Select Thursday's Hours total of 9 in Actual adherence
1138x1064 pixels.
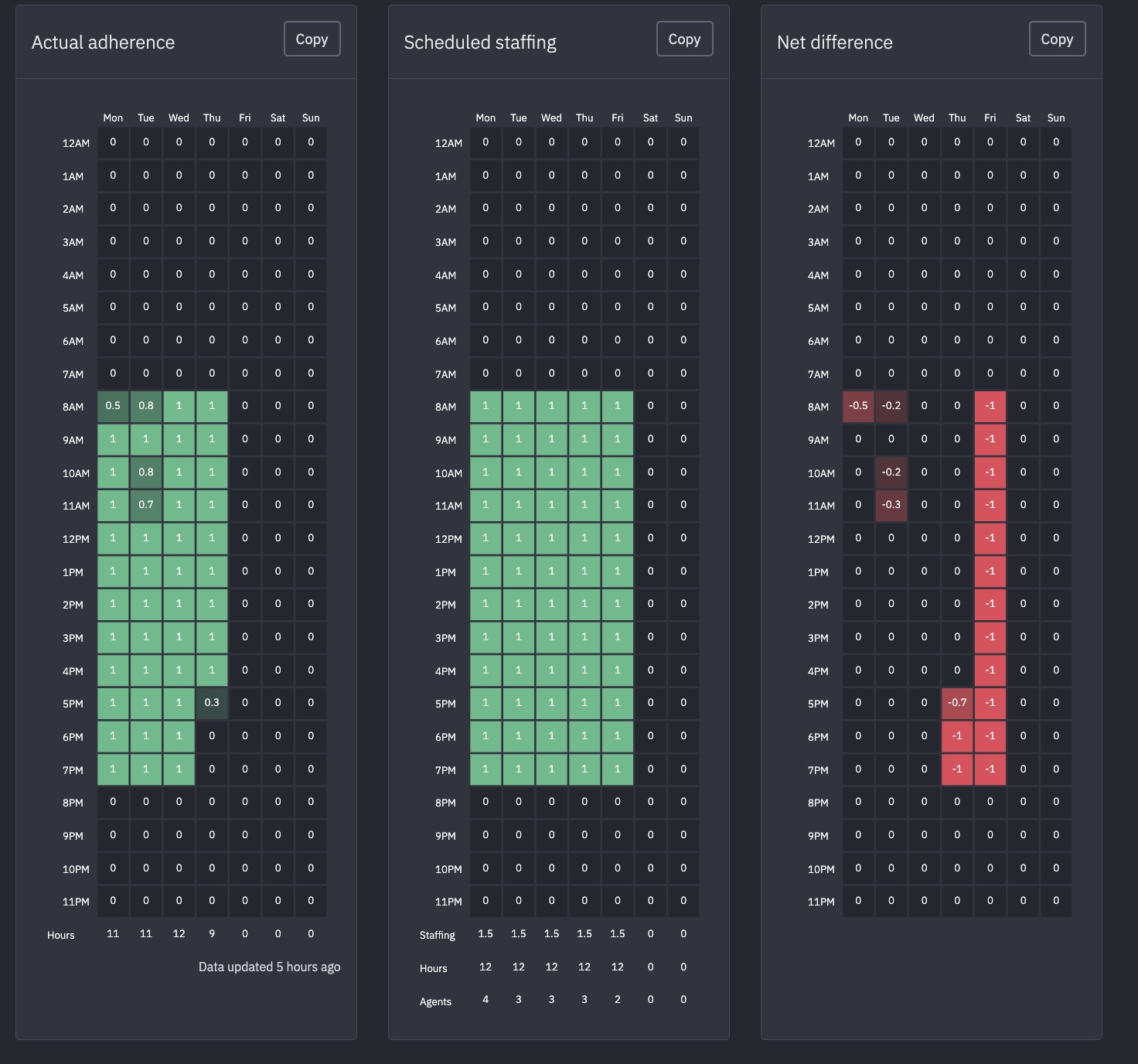click(x=212, y=934)
